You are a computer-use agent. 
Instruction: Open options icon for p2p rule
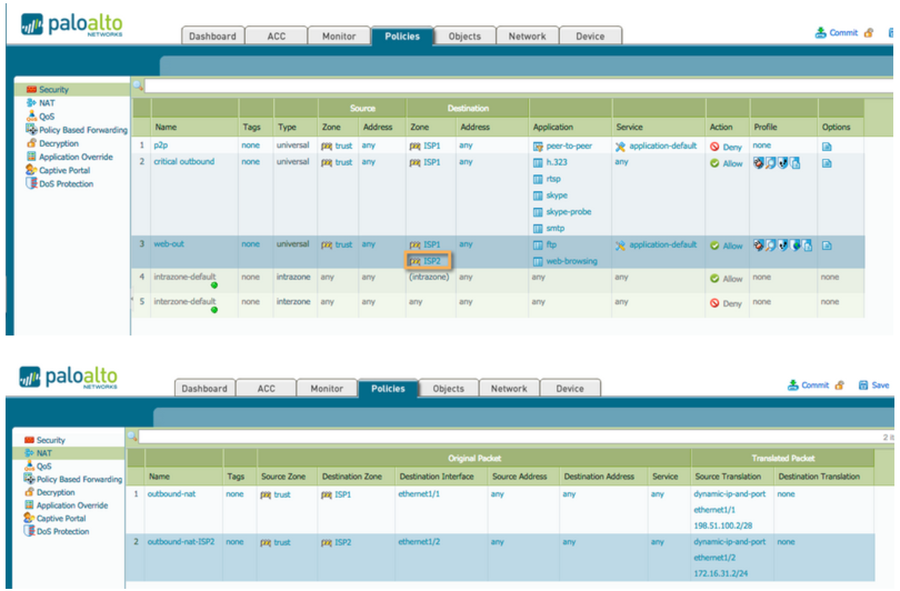[x=826, y=146]
